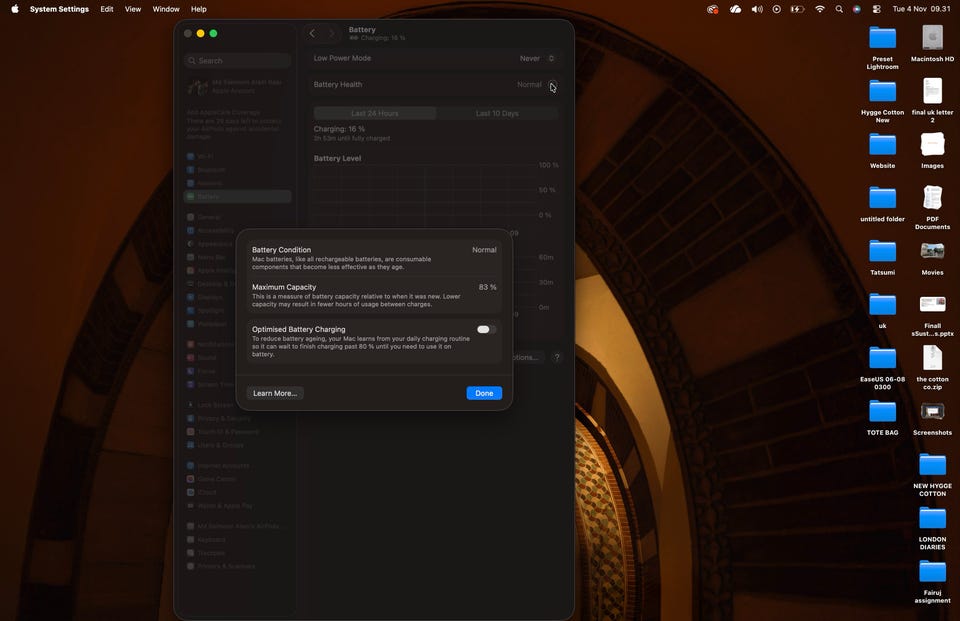
Task: Click the Learn More button
Action: pyautogui.click(x=275, y=393)
